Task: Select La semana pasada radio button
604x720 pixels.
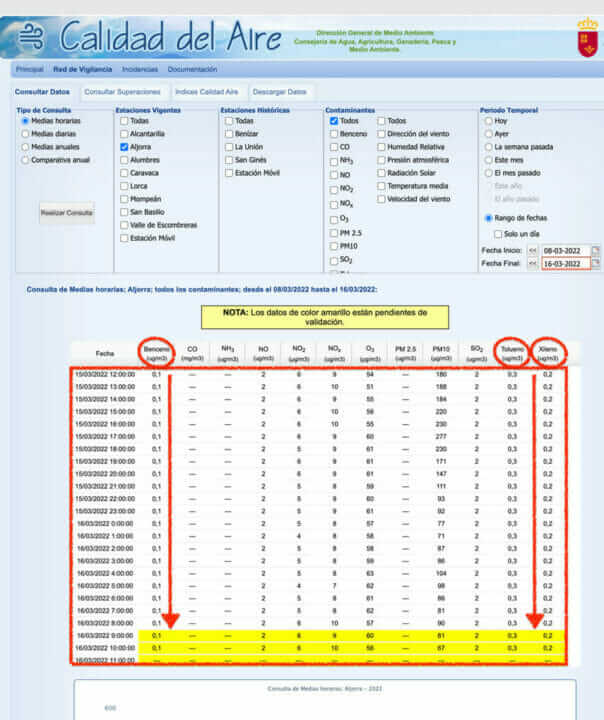Action: pyautogui.click(x=489, y=147)
